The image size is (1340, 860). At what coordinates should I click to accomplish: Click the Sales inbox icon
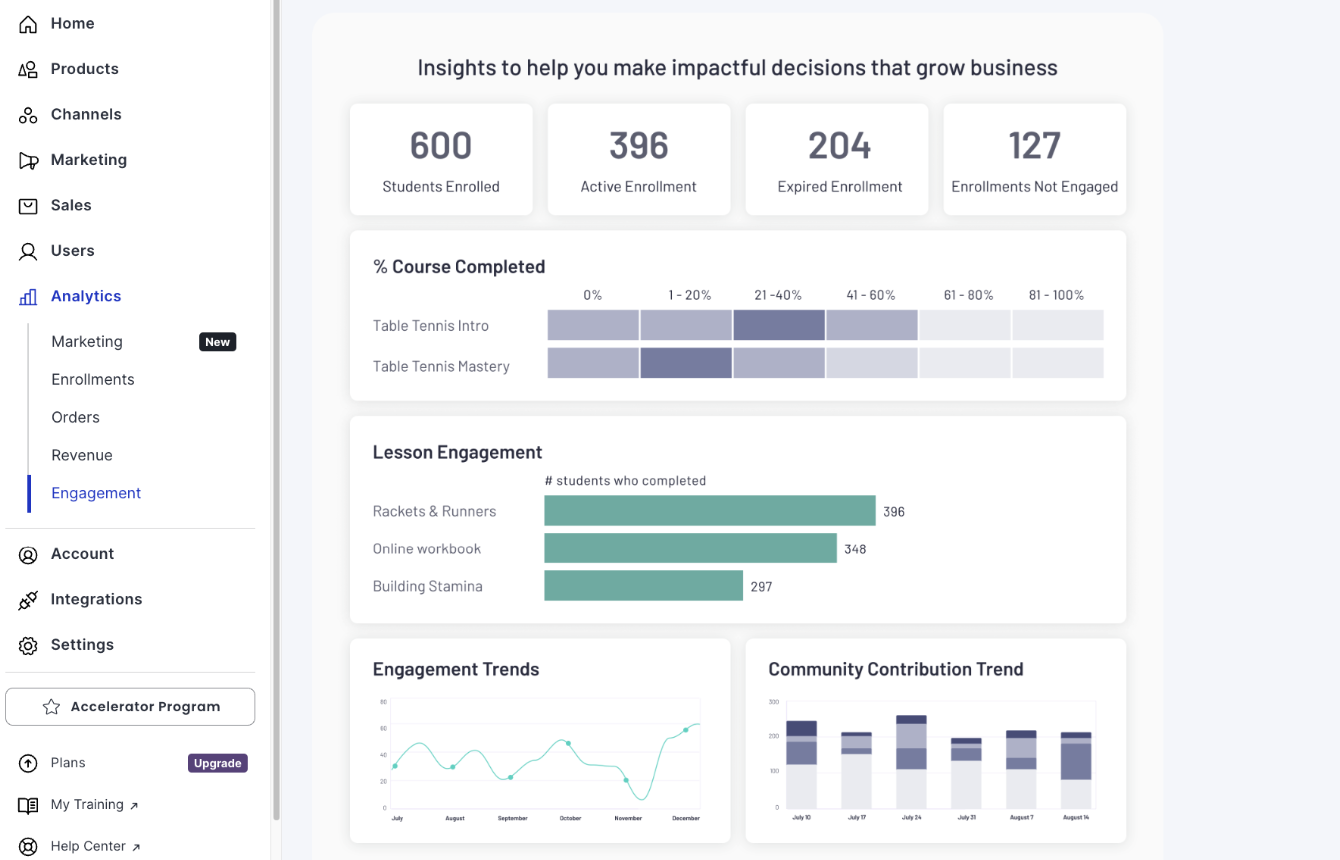[x=28, y=206]
